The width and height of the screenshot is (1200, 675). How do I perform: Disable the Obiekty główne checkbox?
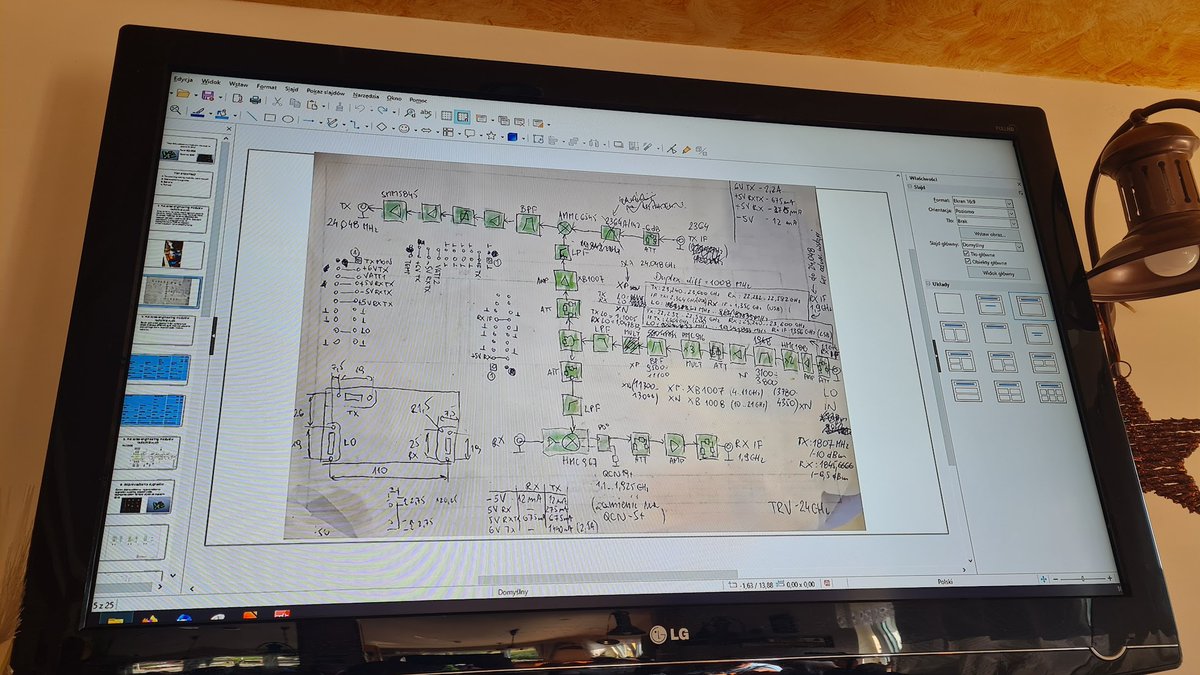[x=967, y=262]
